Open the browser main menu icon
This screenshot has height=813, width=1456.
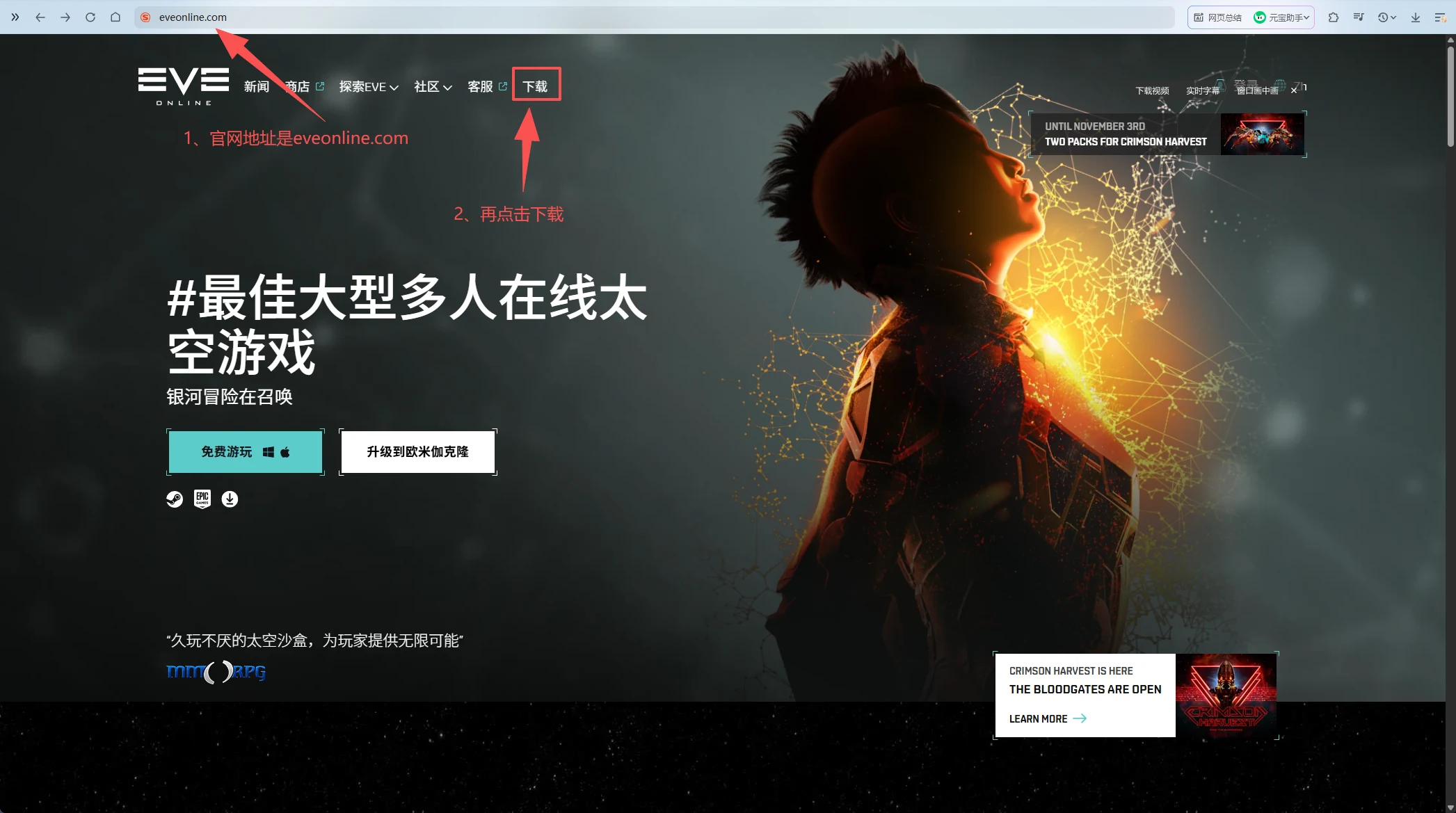1440,17
